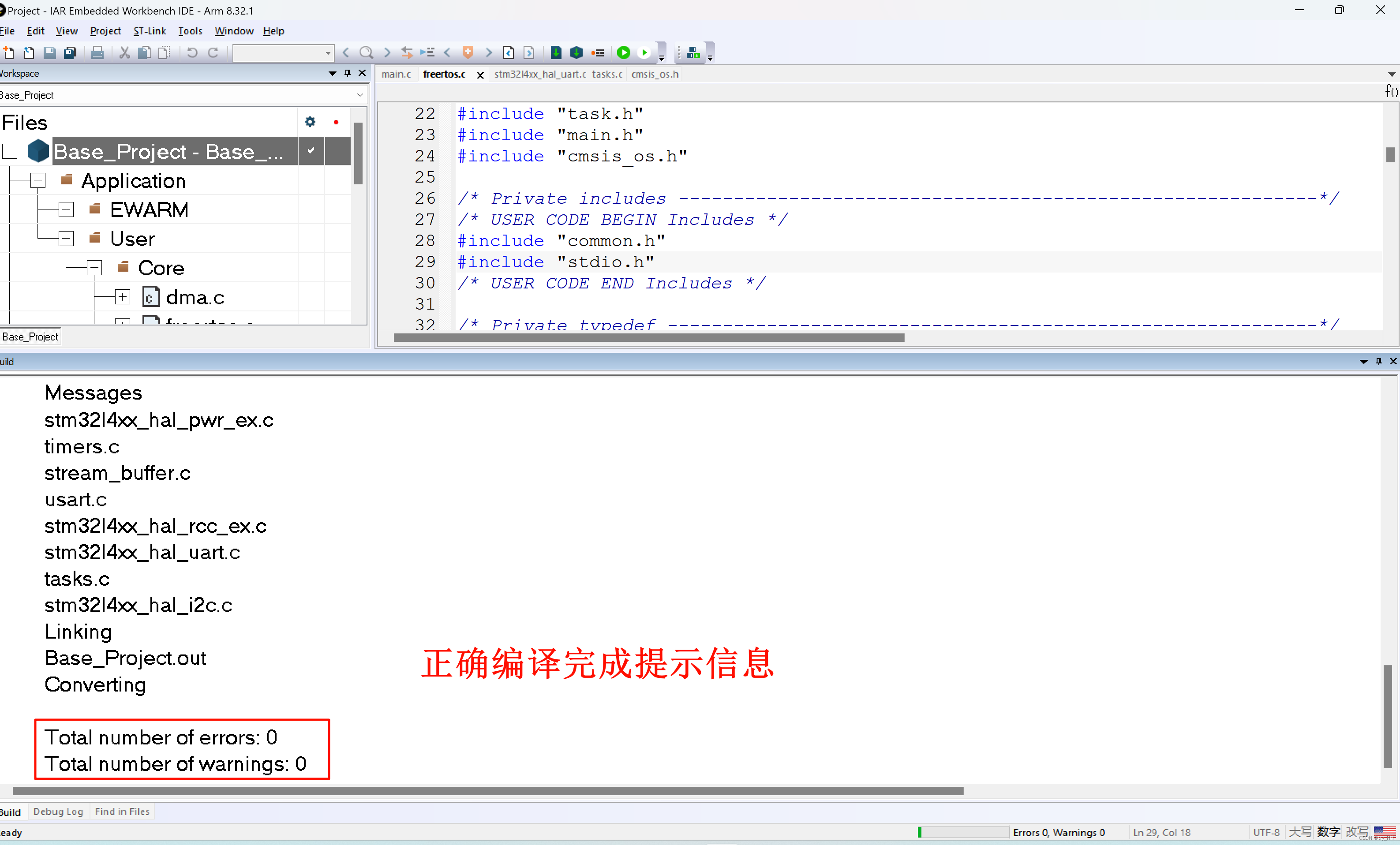The height and width of the screenshot is (845, 1400).
Task: Open the ST-Link menu
Action: [150, 31]
